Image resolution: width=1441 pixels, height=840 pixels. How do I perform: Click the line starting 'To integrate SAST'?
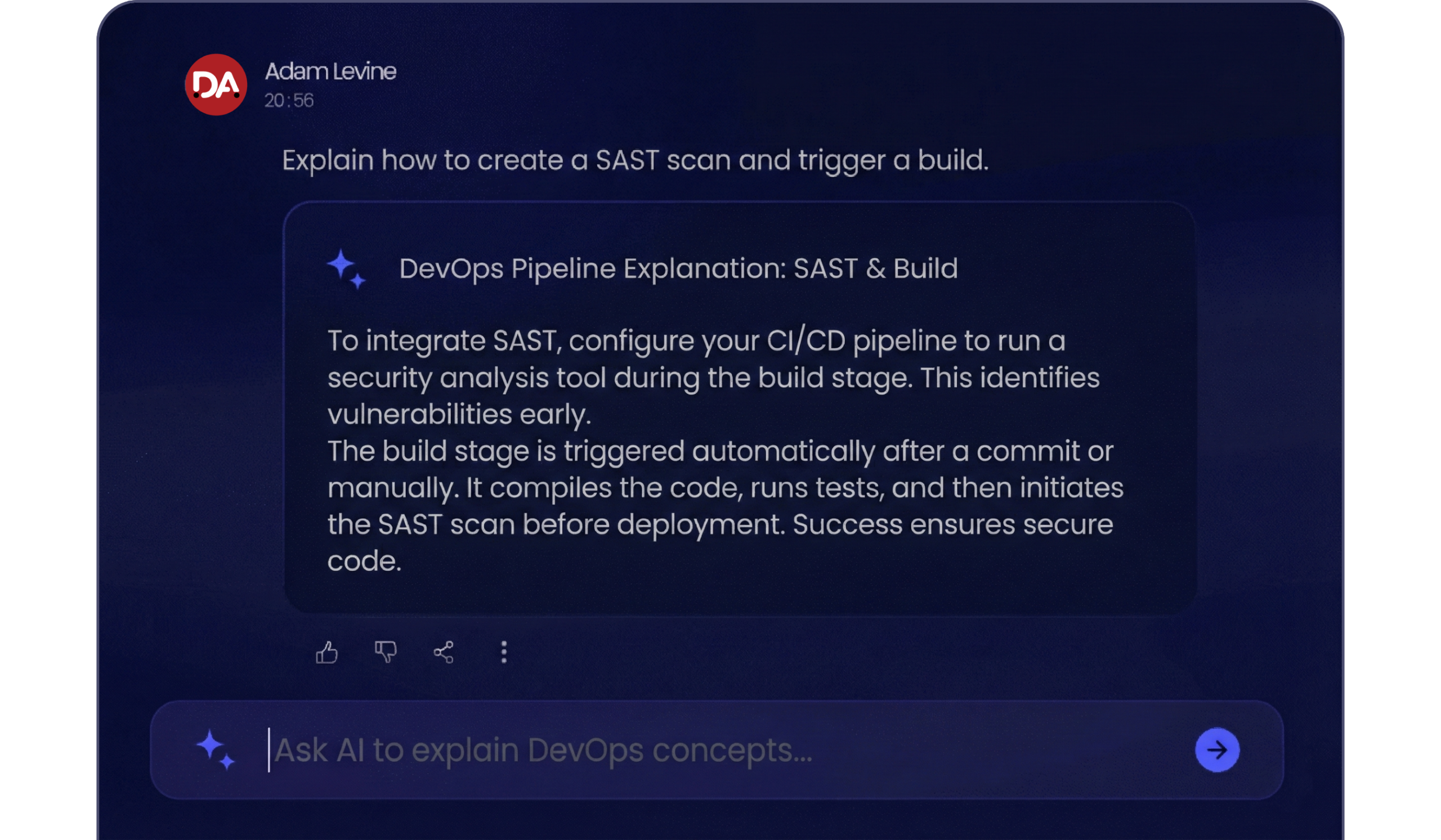[x=696, y=341]
